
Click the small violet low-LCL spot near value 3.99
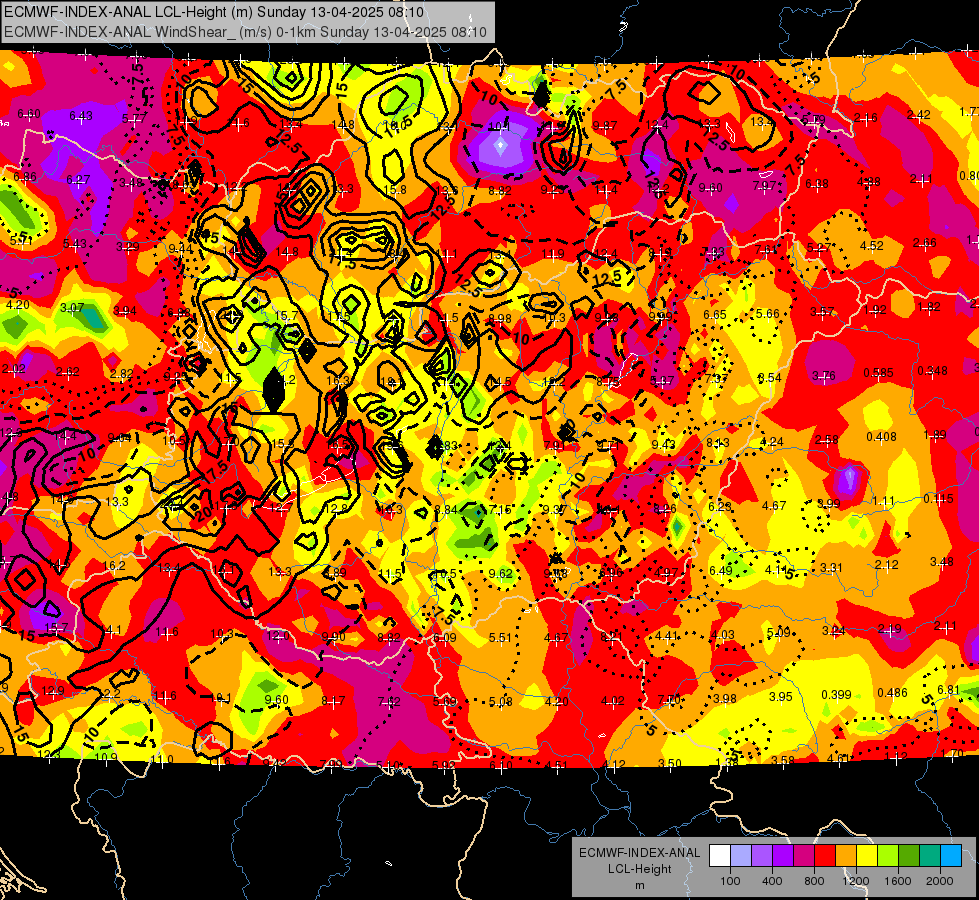click(849, 480)
